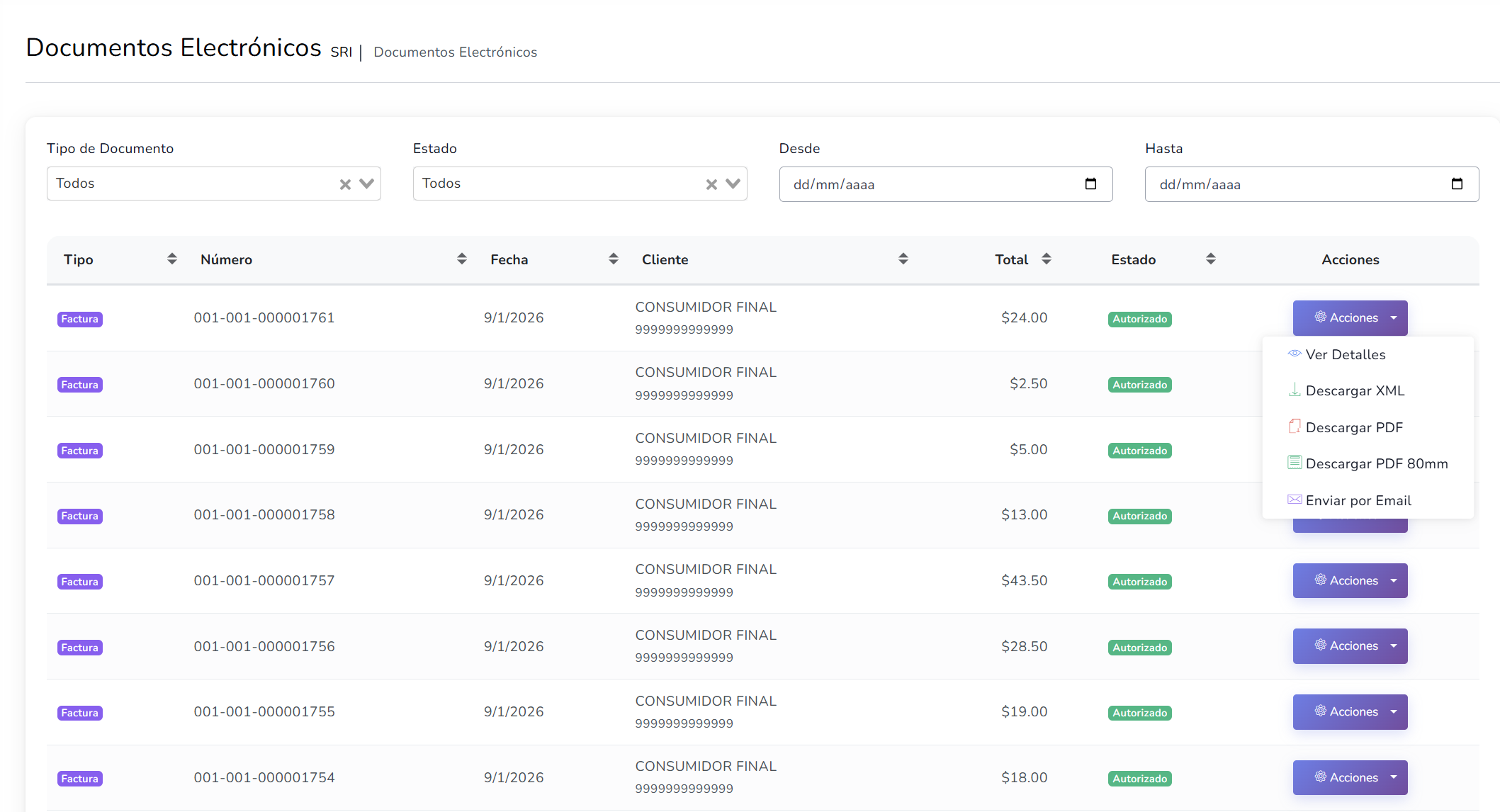
Task: Sort table by Número column
Action: pyautogui.click(x=461, y=259)
